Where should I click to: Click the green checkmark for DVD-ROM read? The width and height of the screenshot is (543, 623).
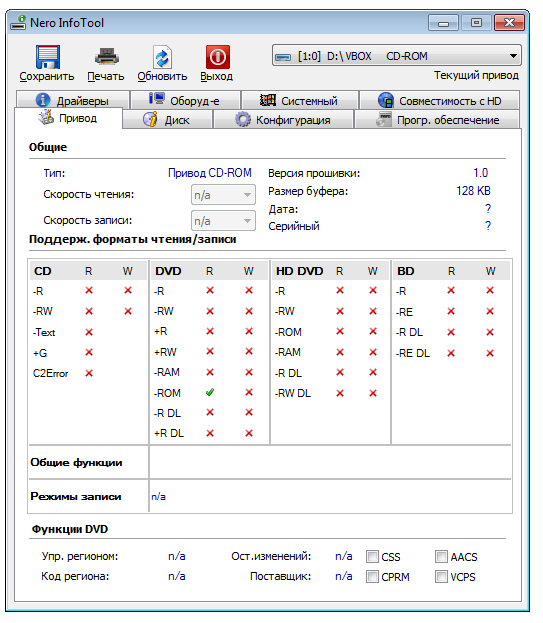(x=210, y=393)
